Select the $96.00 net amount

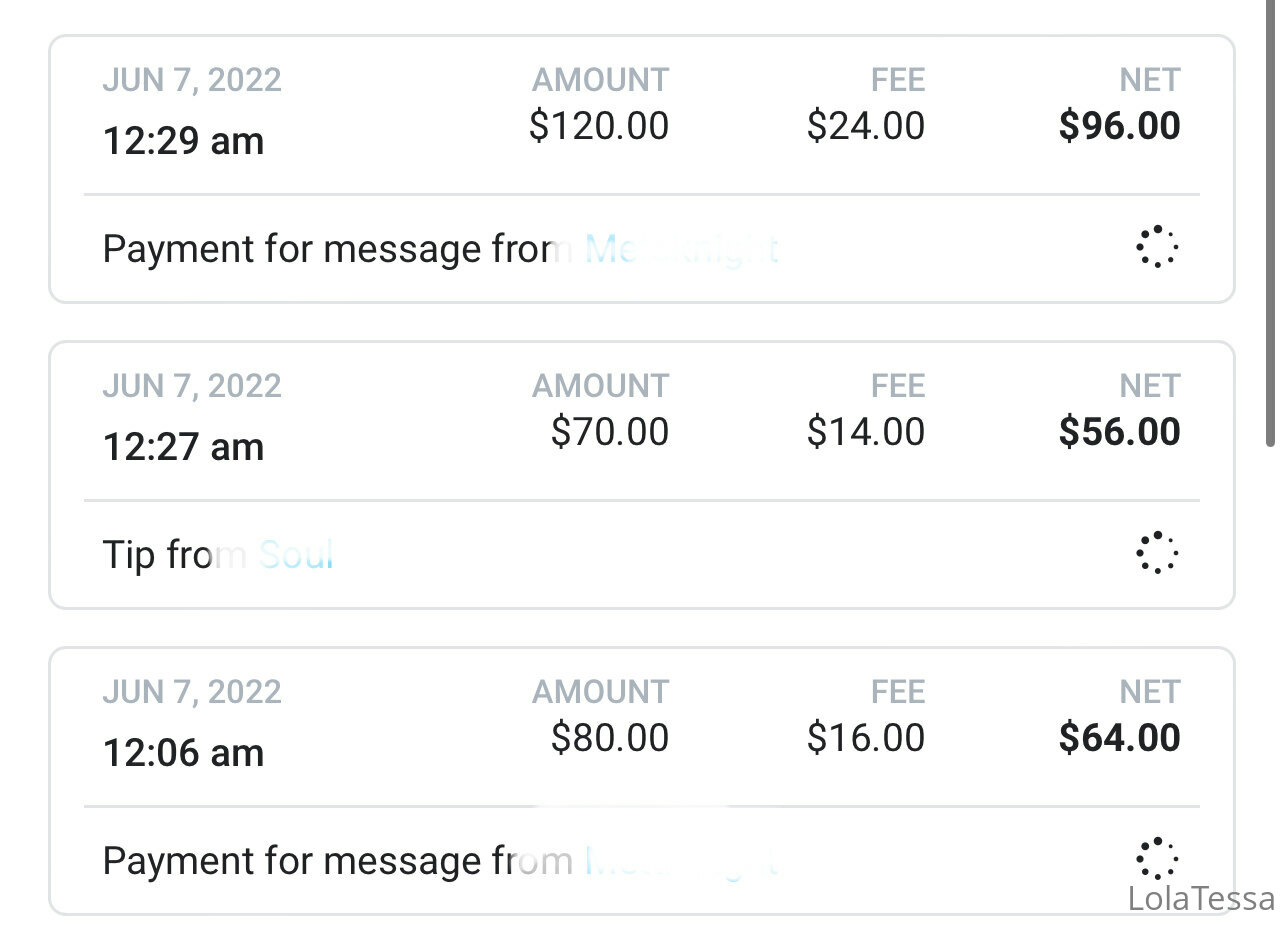point(1120,126)
